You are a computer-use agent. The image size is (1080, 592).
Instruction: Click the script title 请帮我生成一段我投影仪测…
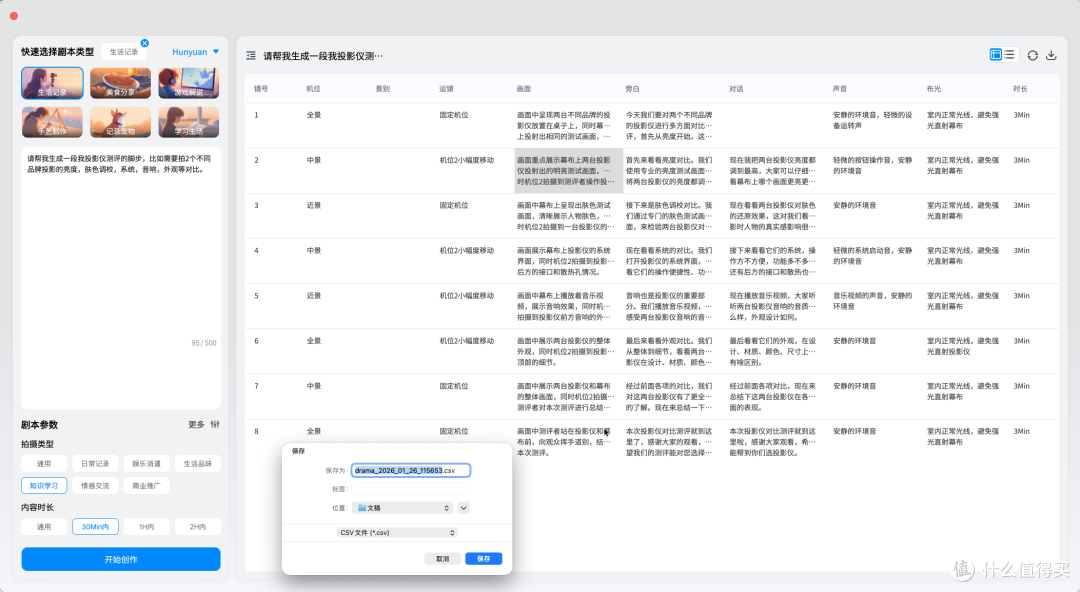pyautogui.click(x=323, y=56)
